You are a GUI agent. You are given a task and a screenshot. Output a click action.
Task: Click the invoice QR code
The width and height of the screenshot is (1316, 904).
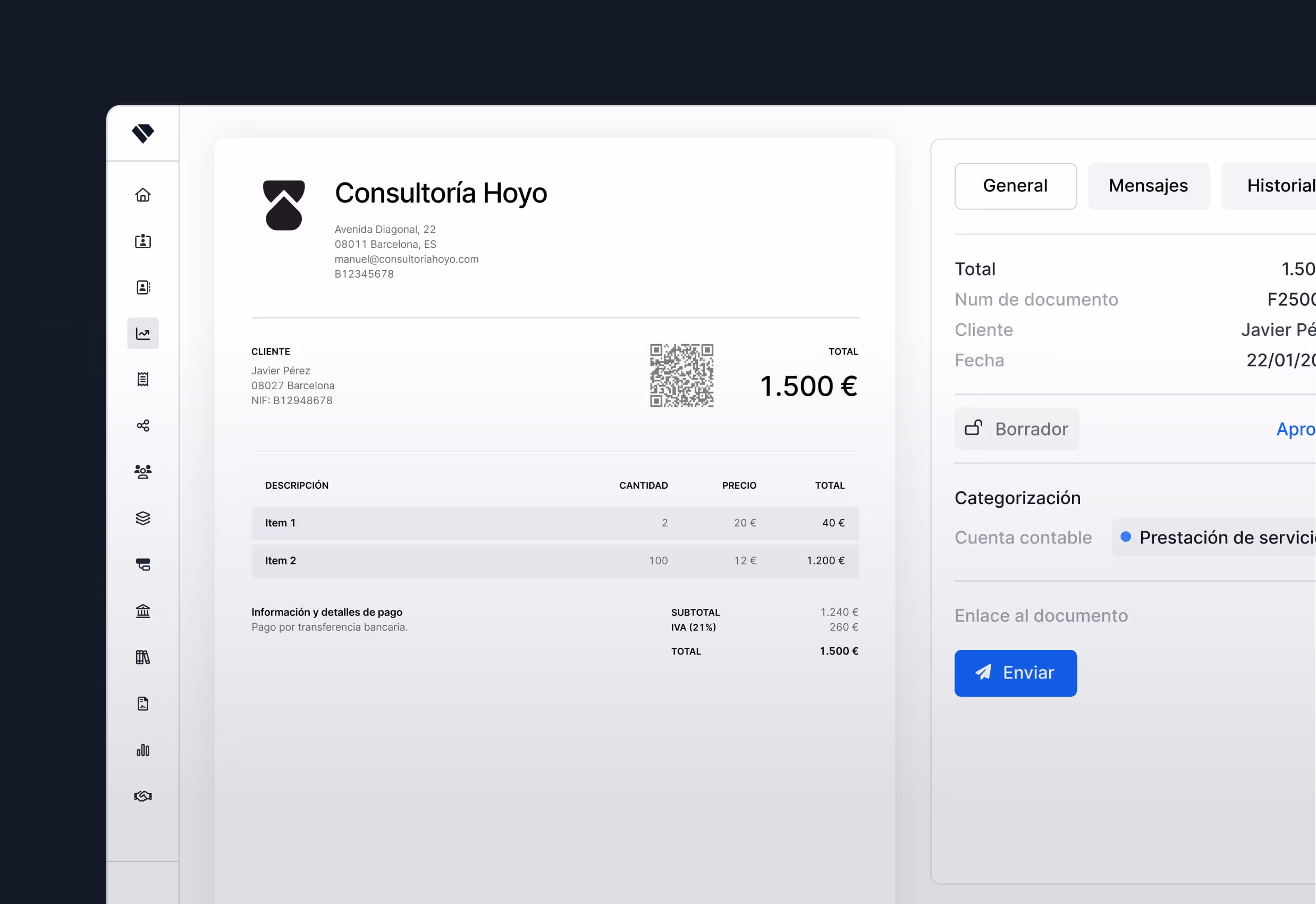coord(681,375)
